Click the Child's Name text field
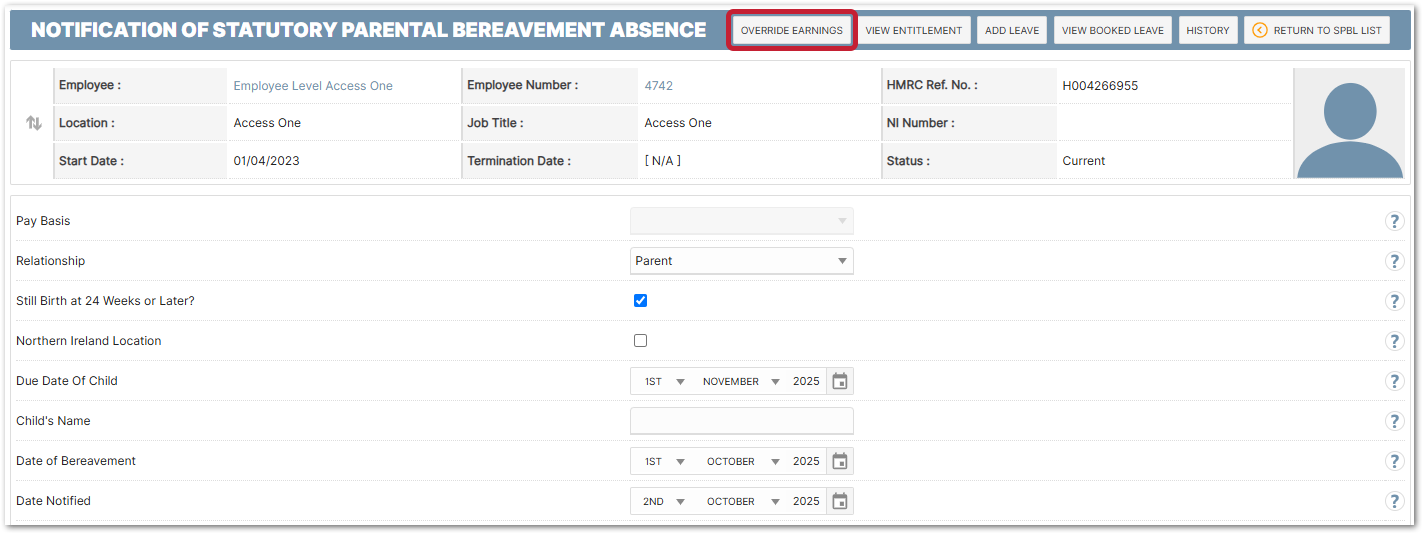1425x534 pixels. (x=741, y=421)
